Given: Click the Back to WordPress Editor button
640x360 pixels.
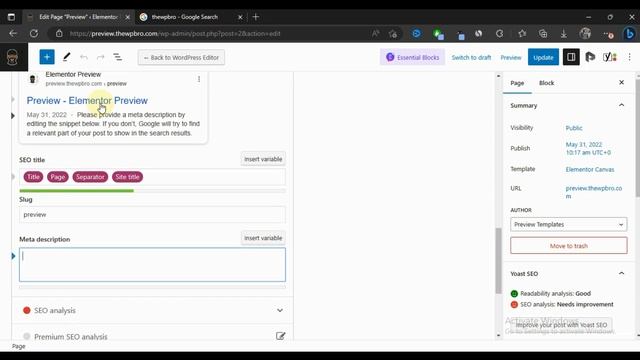Looking at the screenshot, I should coord(181,58).
